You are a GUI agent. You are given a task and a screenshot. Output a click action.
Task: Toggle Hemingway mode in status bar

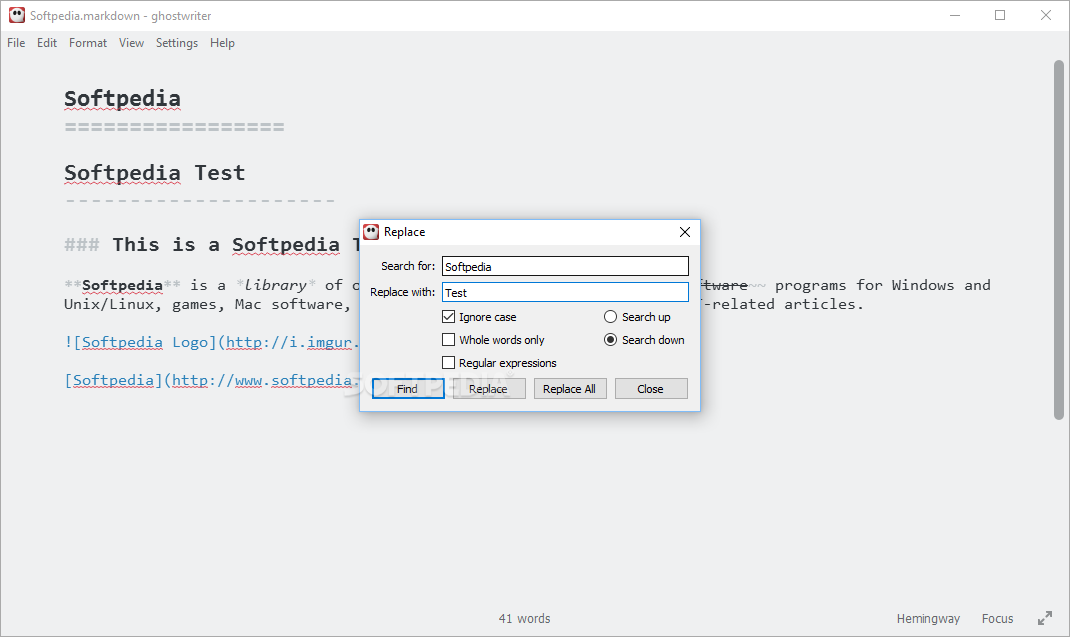(928, 619)
